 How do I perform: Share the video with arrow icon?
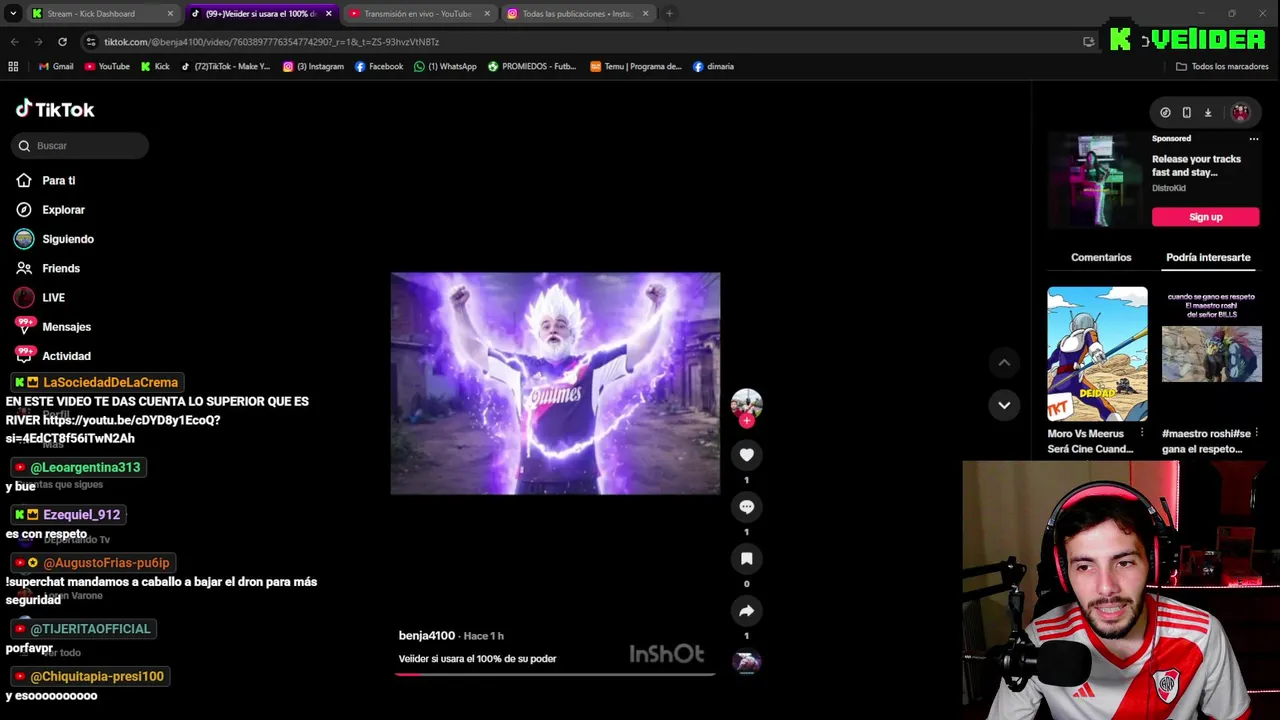746,611
